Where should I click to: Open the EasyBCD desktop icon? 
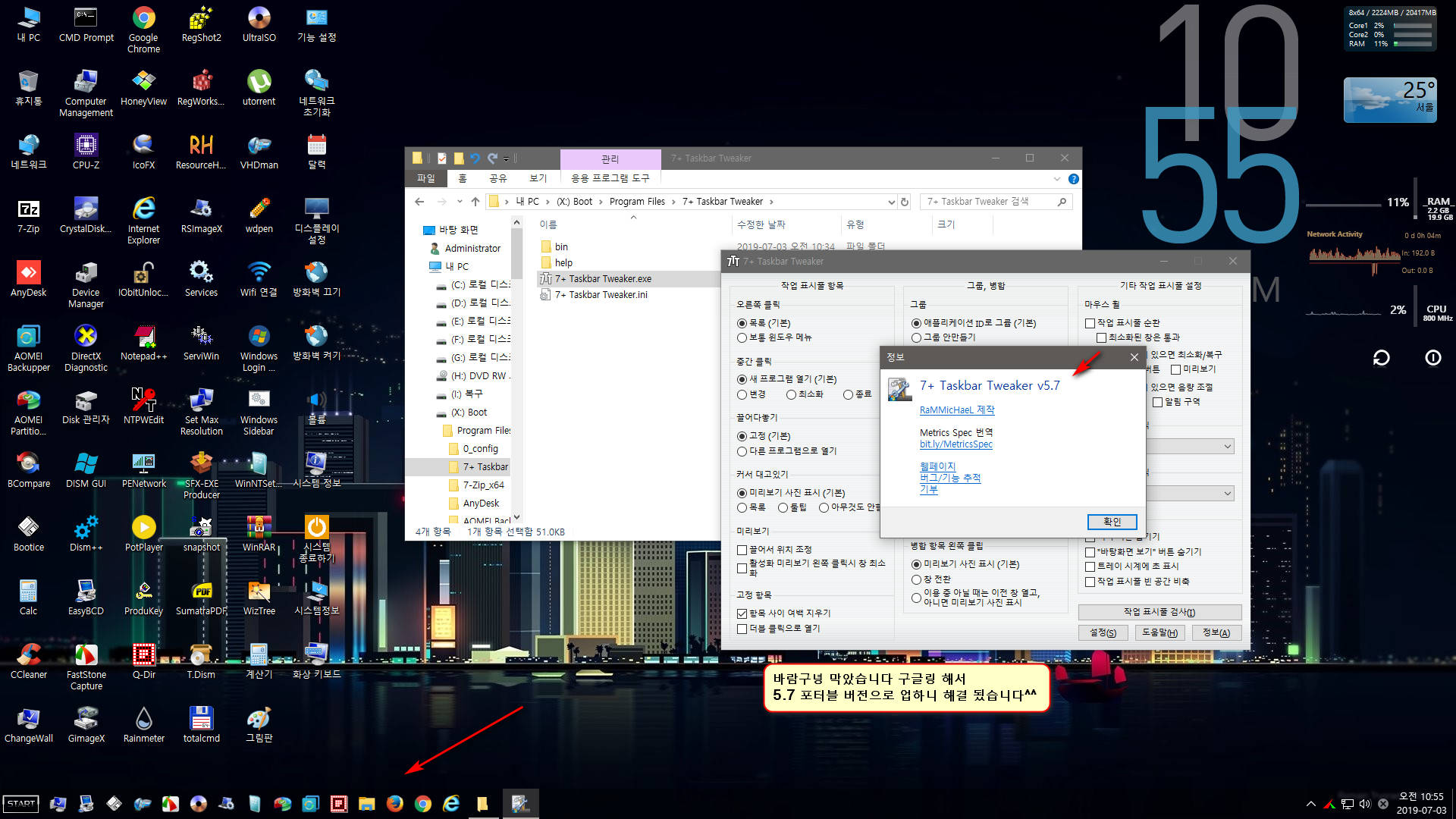86,598
